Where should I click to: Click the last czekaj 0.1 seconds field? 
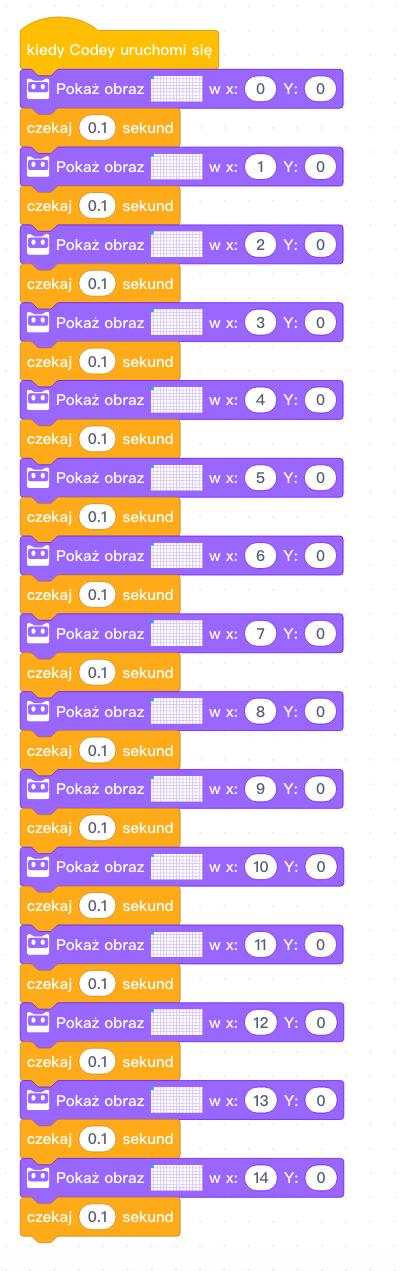(97, 1217)
